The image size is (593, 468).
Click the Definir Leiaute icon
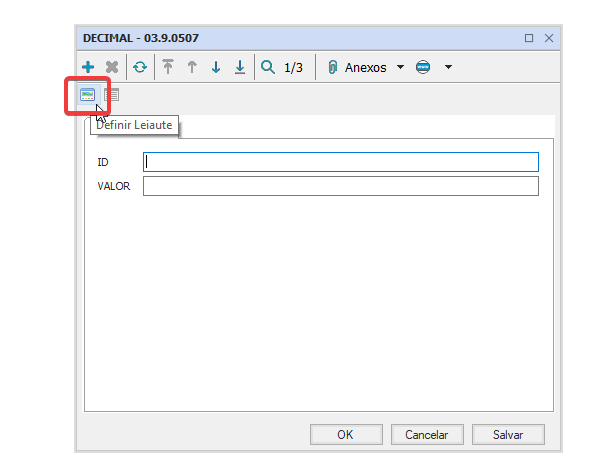pos(87,95)
